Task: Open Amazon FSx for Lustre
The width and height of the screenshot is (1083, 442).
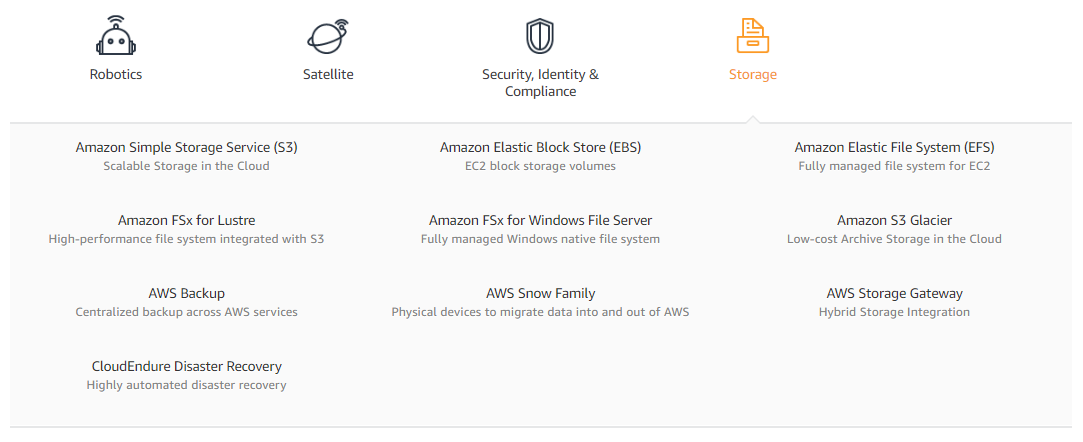Action: [x=186, y=220]
